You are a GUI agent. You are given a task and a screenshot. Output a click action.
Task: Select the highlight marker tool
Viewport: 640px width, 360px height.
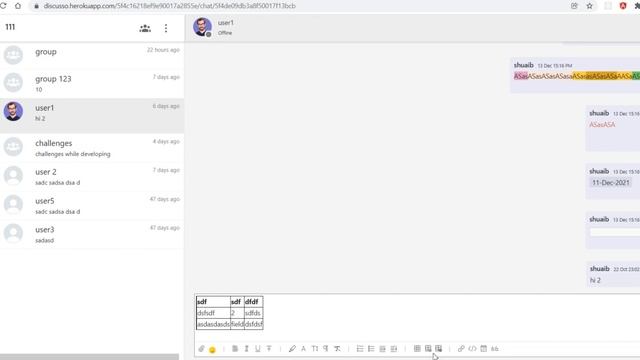292,349
